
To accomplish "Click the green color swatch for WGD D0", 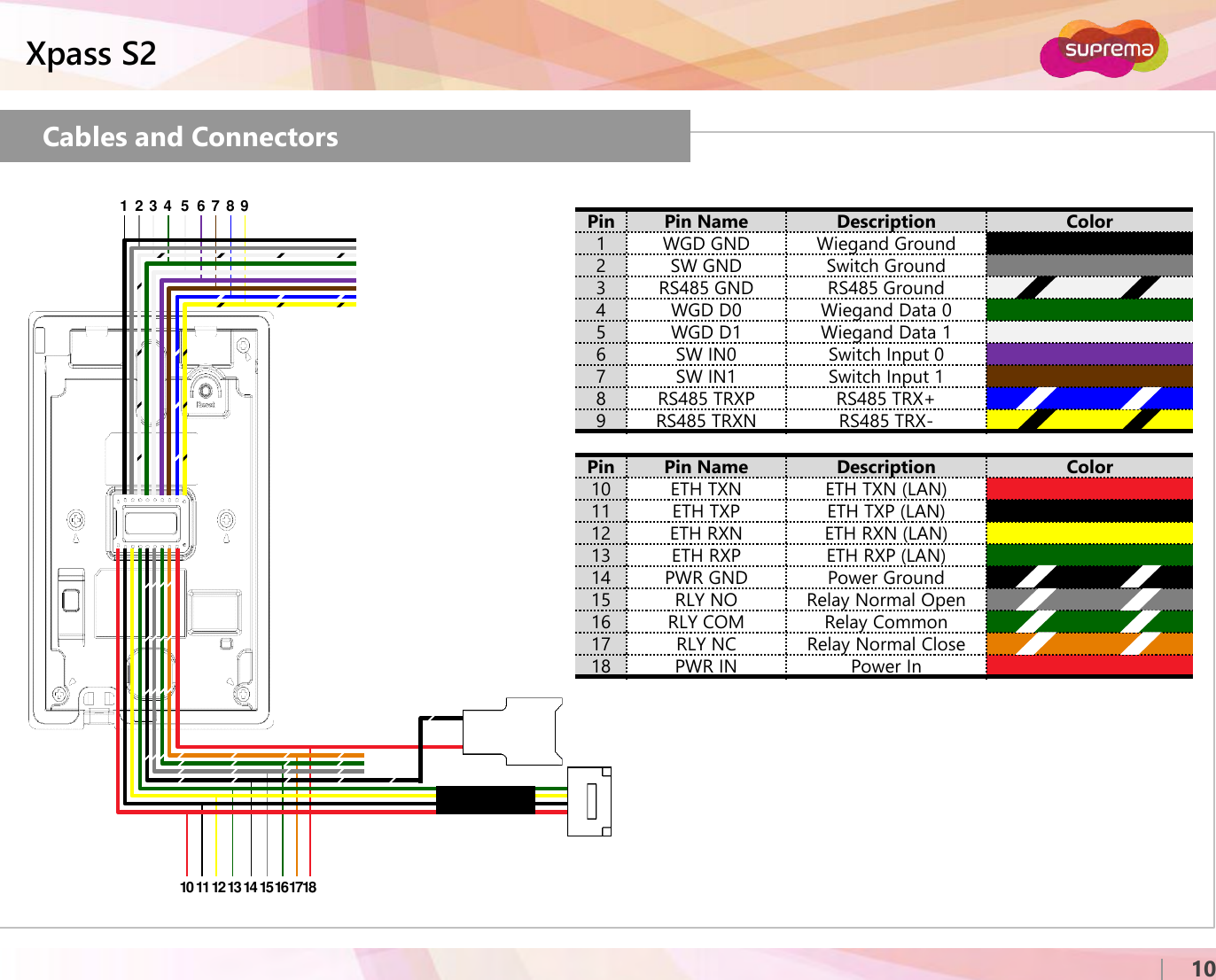I will click(1089, 310).
